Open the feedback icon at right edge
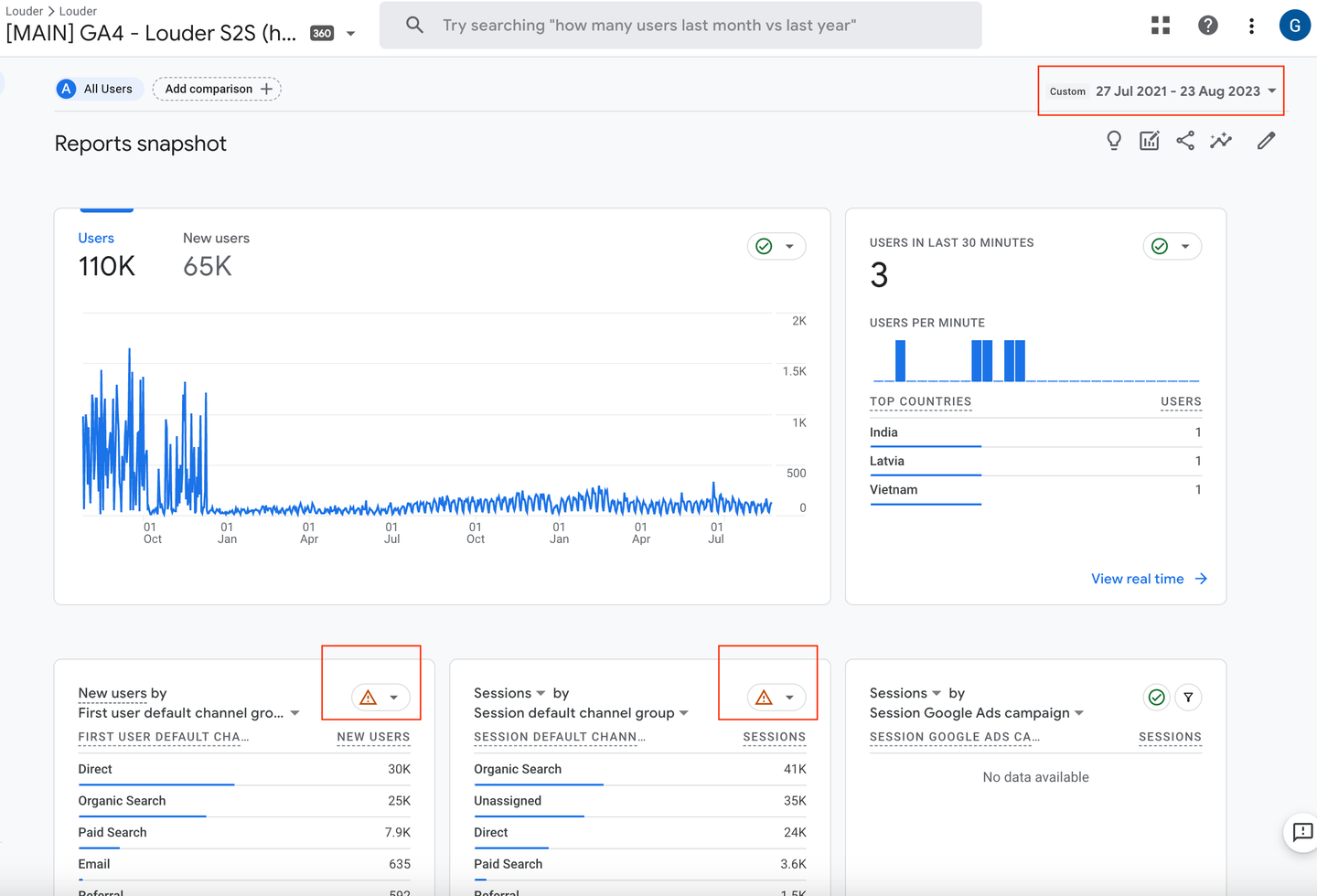Screen dimensions: 1317x896 tap(1301, 832)
